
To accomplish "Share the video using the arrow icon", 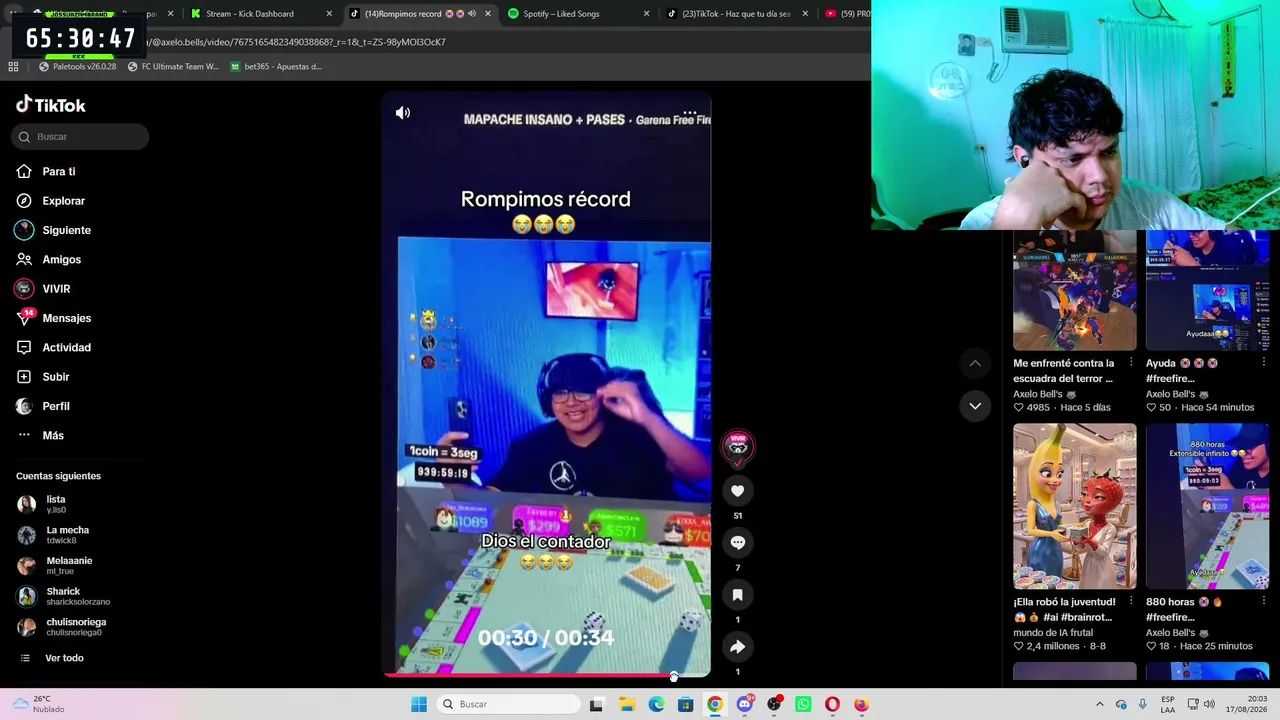I will click(738, 647).
